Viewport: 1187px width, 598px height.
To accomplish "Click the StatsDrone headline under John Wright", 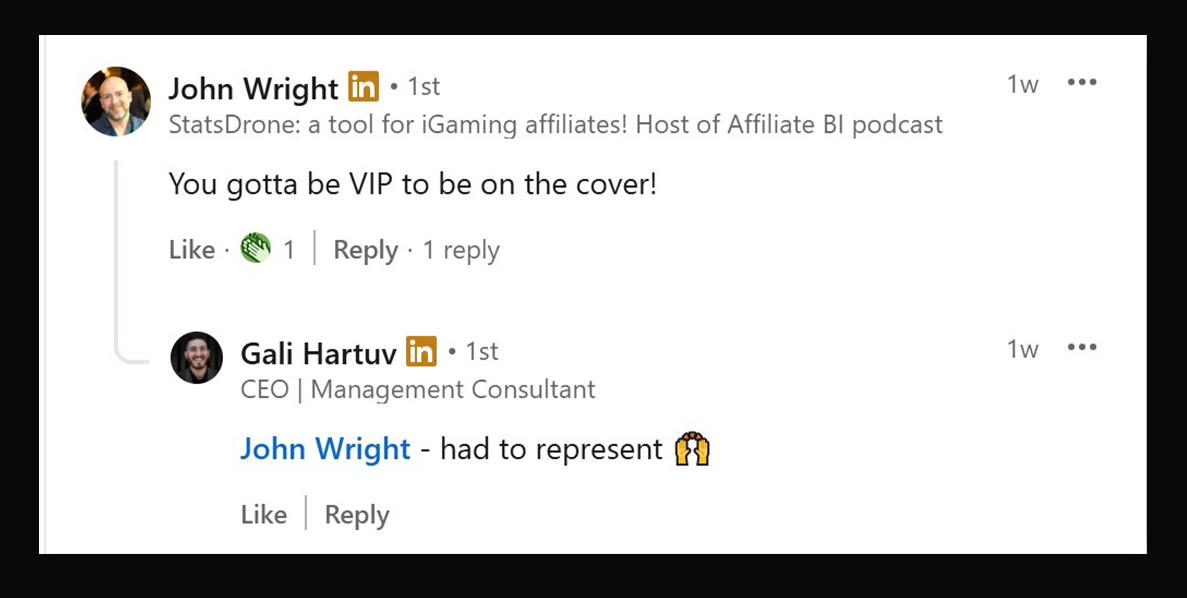I will [x=556, y=124].
